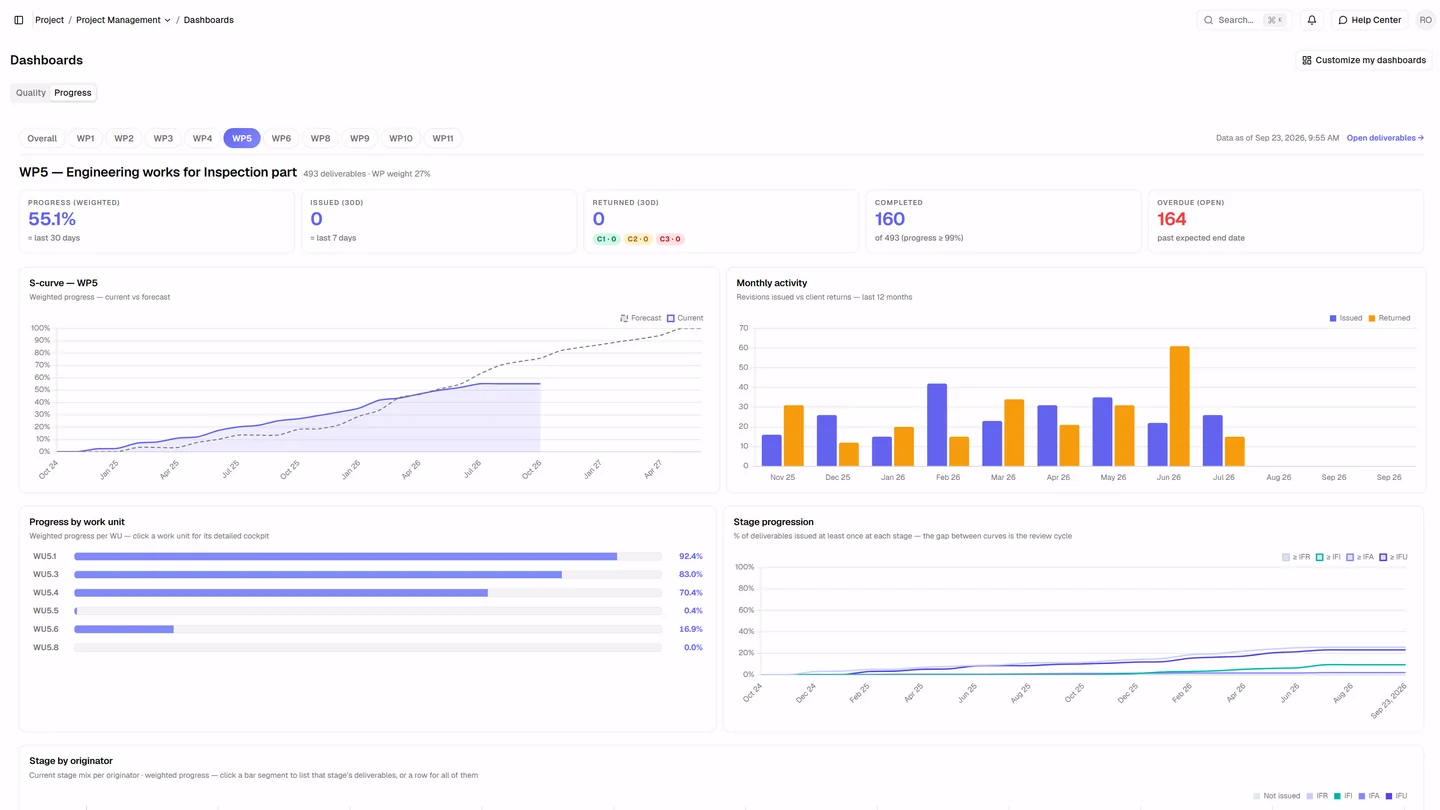1440x810 pixels.
Task: Click the Help Center button
Action: click(1369, 20)
